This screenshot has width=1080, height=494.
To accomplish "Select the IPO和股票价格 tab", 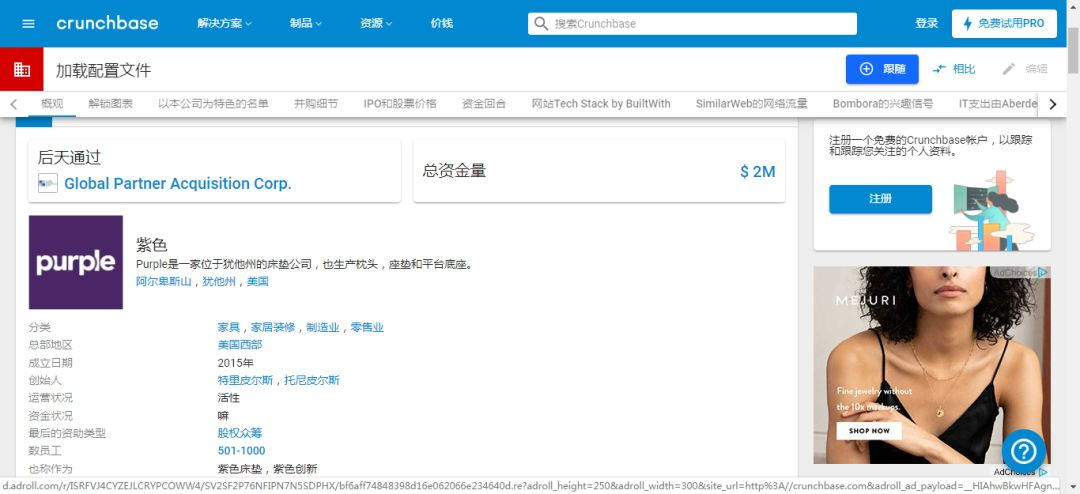I will pos(400,104).
